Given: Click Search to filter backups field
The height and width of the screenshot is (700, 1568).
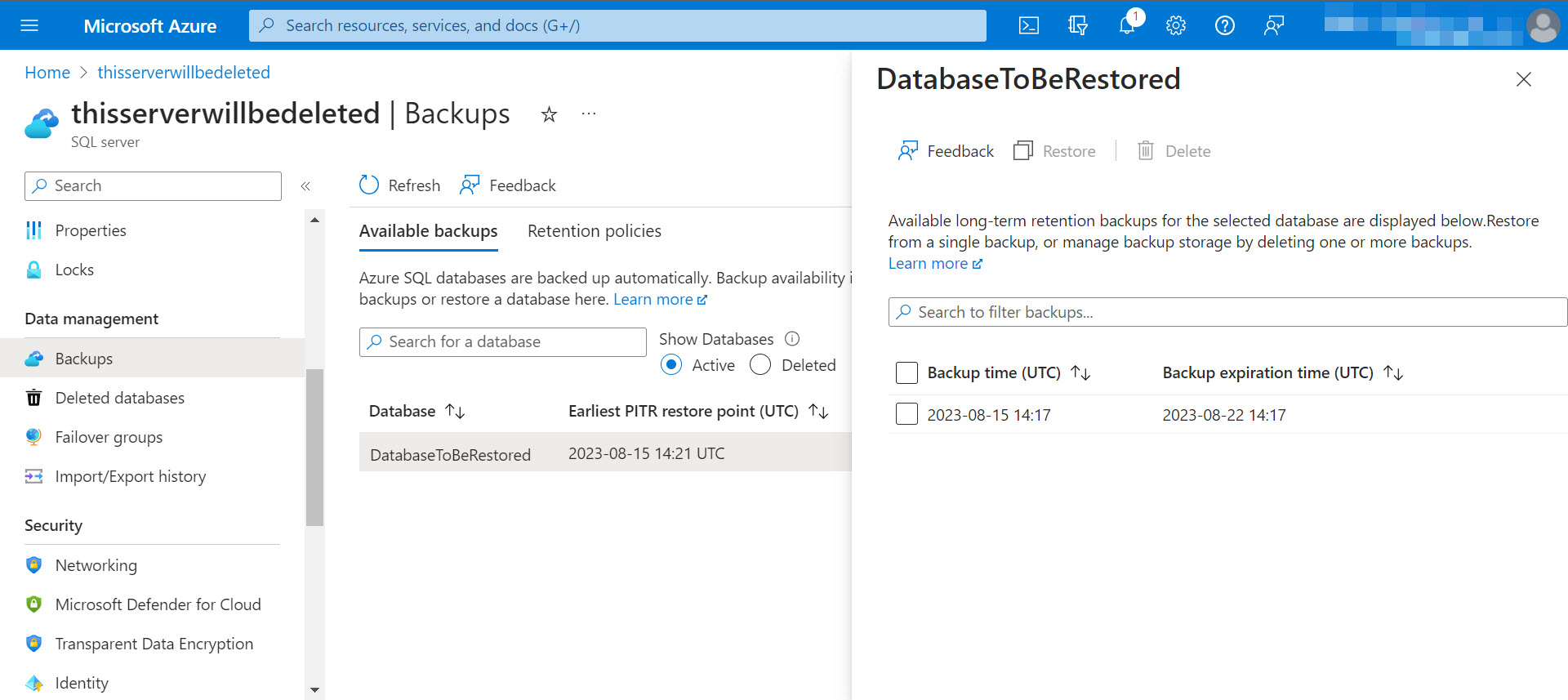Looking at the screenshot, I should click(1227, 312).
